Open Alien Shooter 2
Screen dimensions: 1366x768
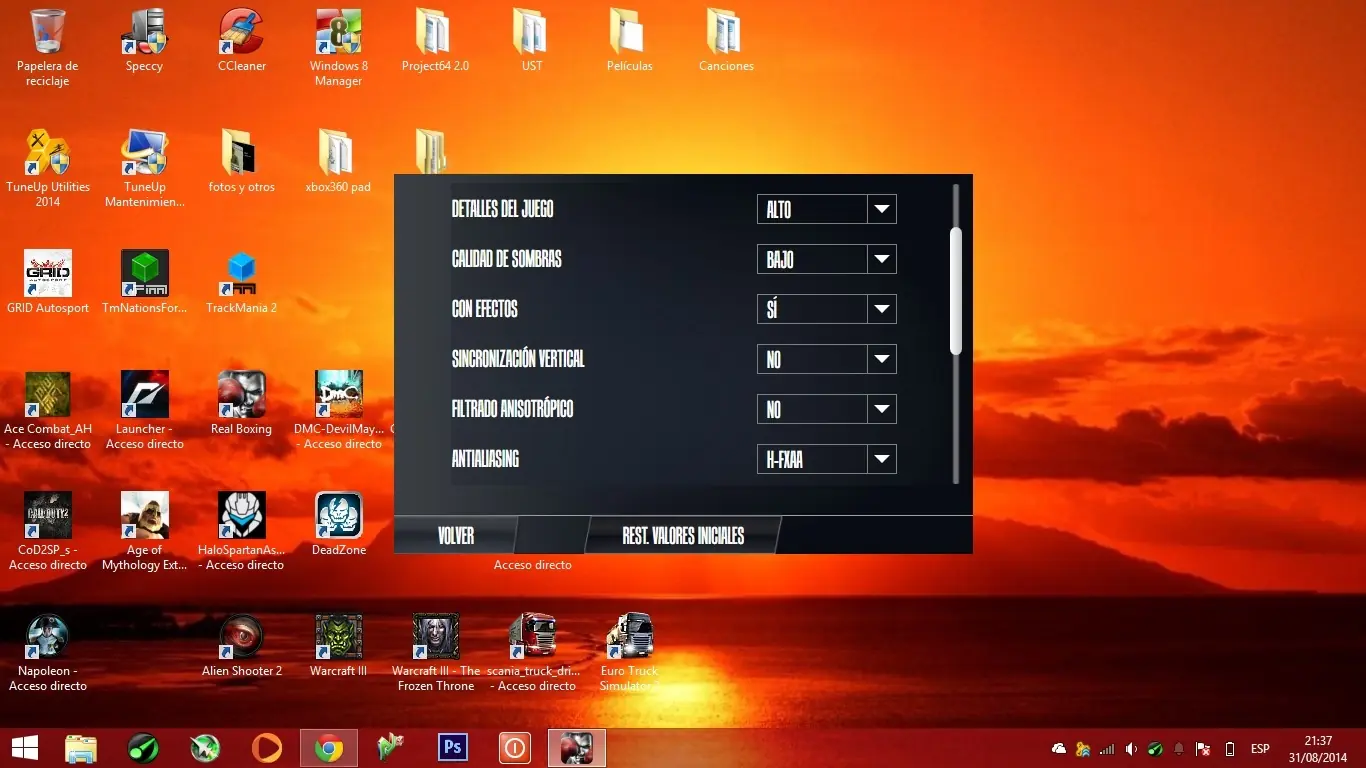point(242,645)
